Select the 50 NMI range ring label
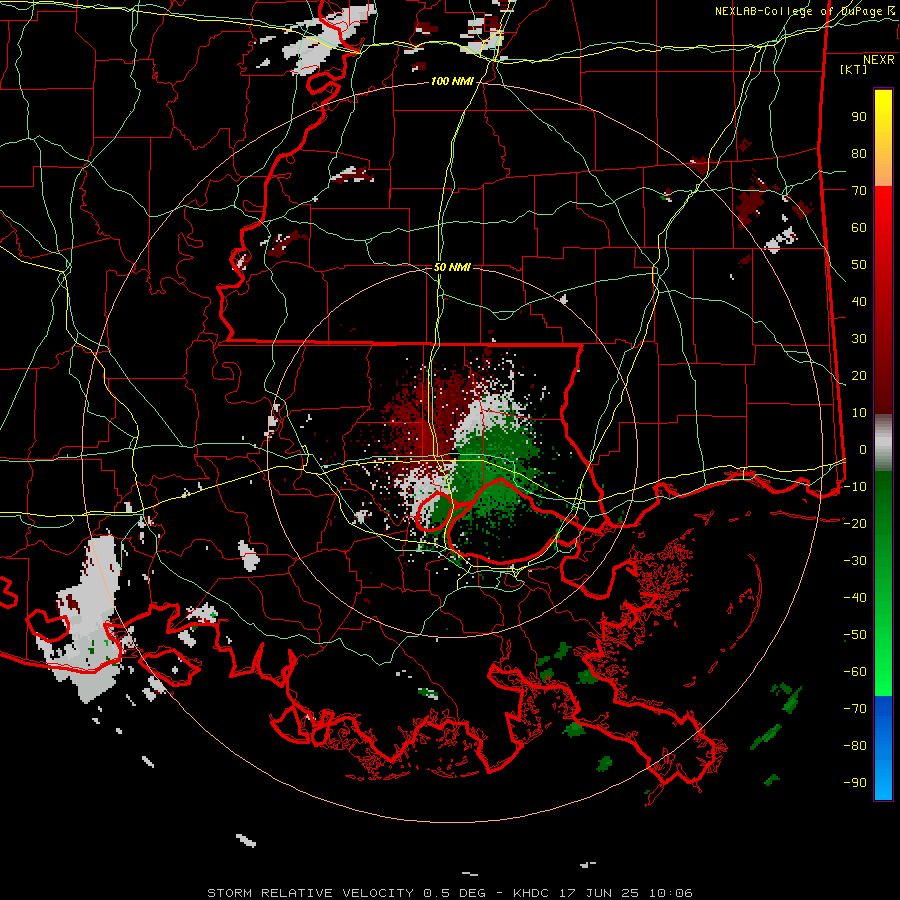 pos(452,267)
